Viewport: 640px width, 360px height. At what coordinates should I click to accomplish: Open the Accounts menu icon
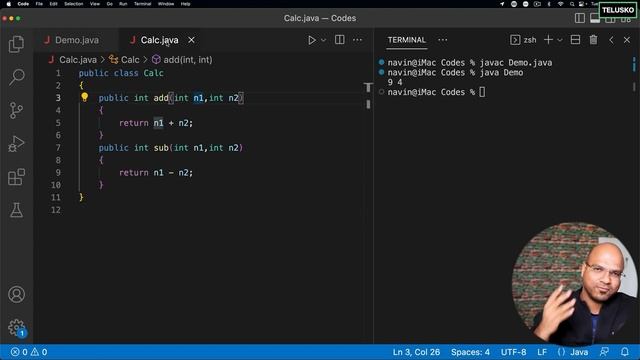click(16, 294)
